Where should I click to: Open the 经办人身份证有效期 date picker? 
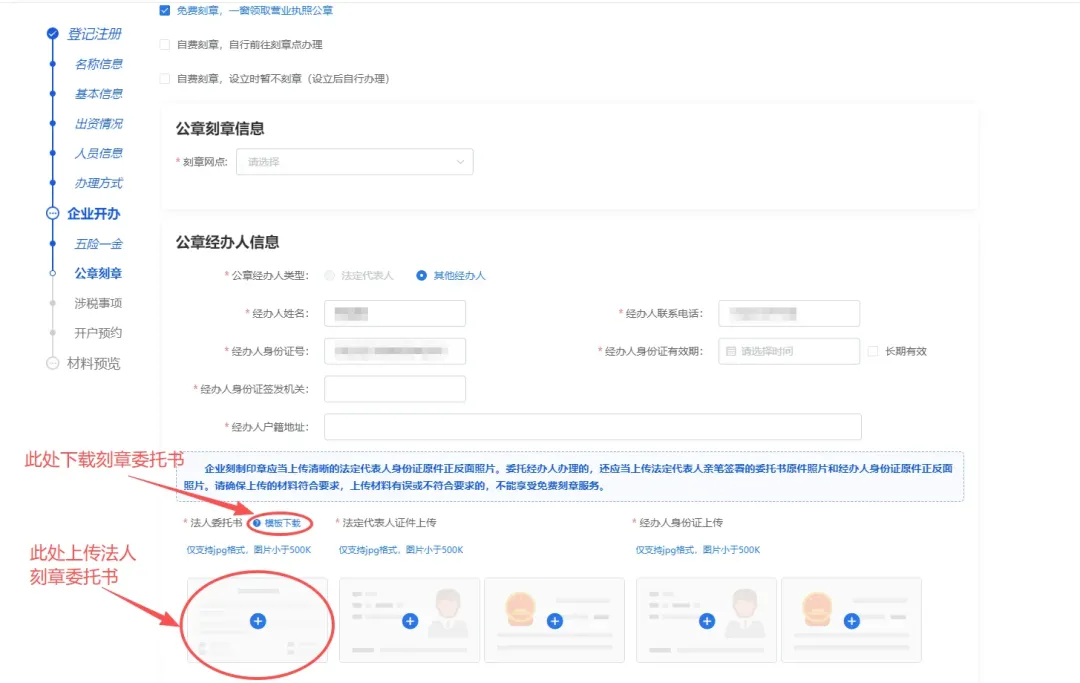point(790,351)
